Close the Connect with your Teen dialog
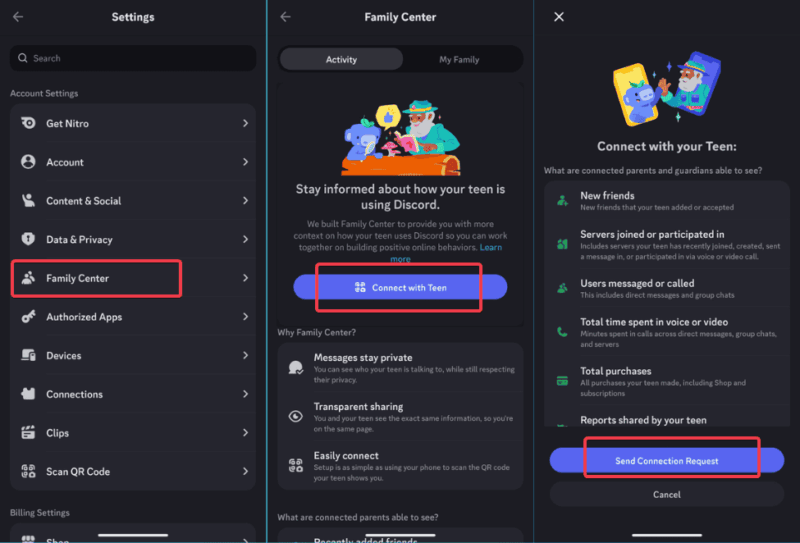This screenshot has height=543, width=800. click(559, 17)
